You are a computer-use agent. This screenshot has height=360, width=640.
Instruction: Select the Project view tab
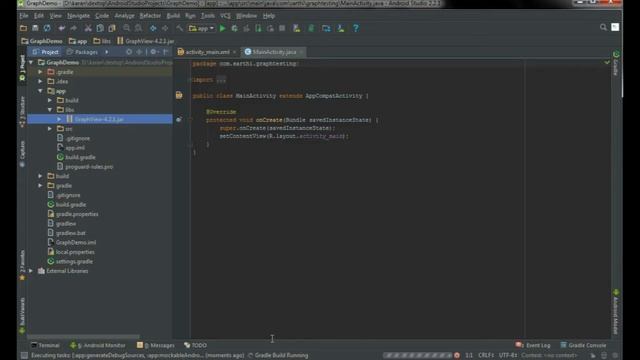click(x=46, y=52)
